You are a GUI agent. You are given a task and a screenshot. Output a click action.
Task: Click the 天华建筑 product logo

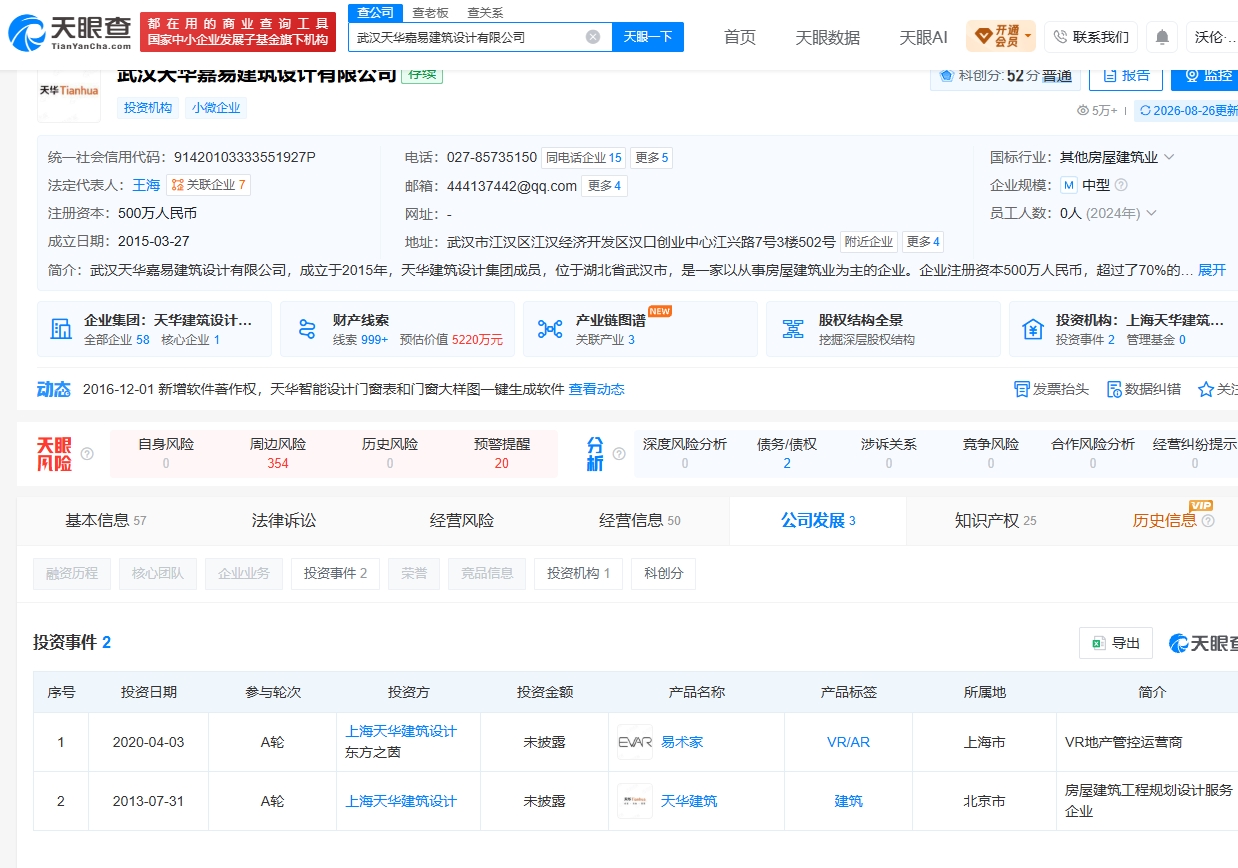635,801
